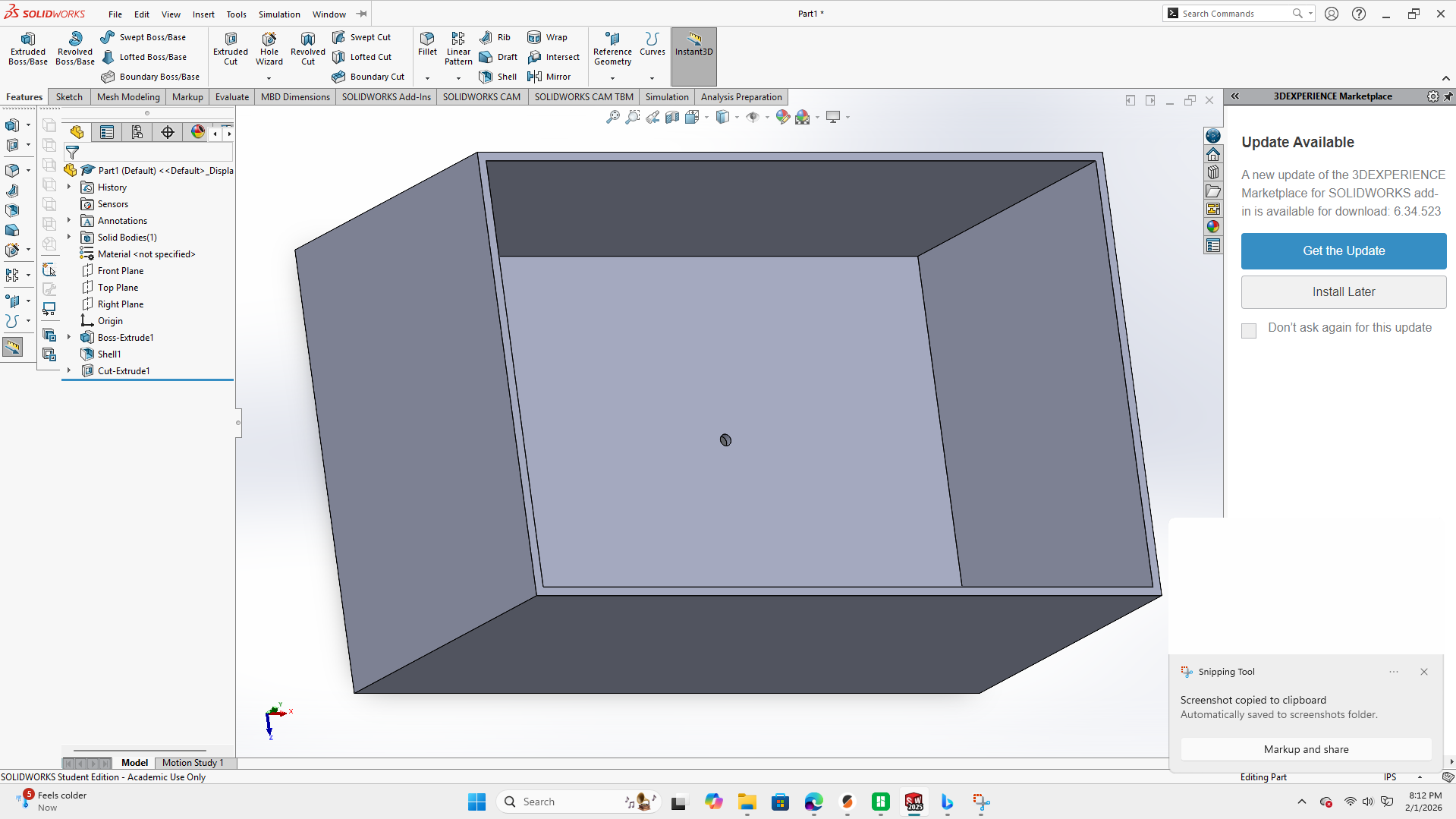Click the Boundary Boss/Base tool
This screenshot has height=819, width=1456.
150,77
